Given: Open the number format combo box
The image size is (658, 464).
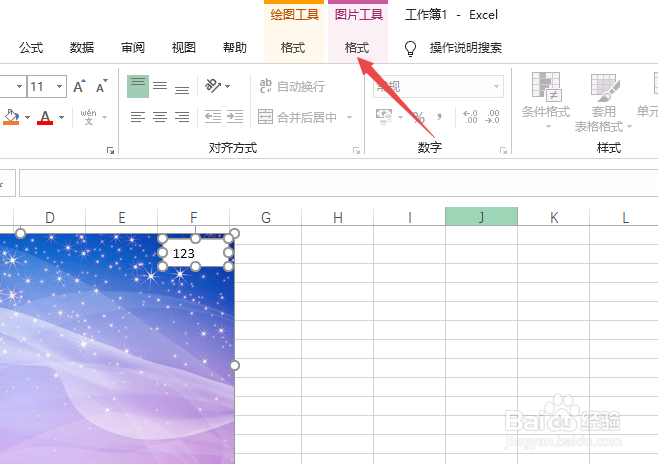Looking at the screenshot, I should click(x=439, y=86).
